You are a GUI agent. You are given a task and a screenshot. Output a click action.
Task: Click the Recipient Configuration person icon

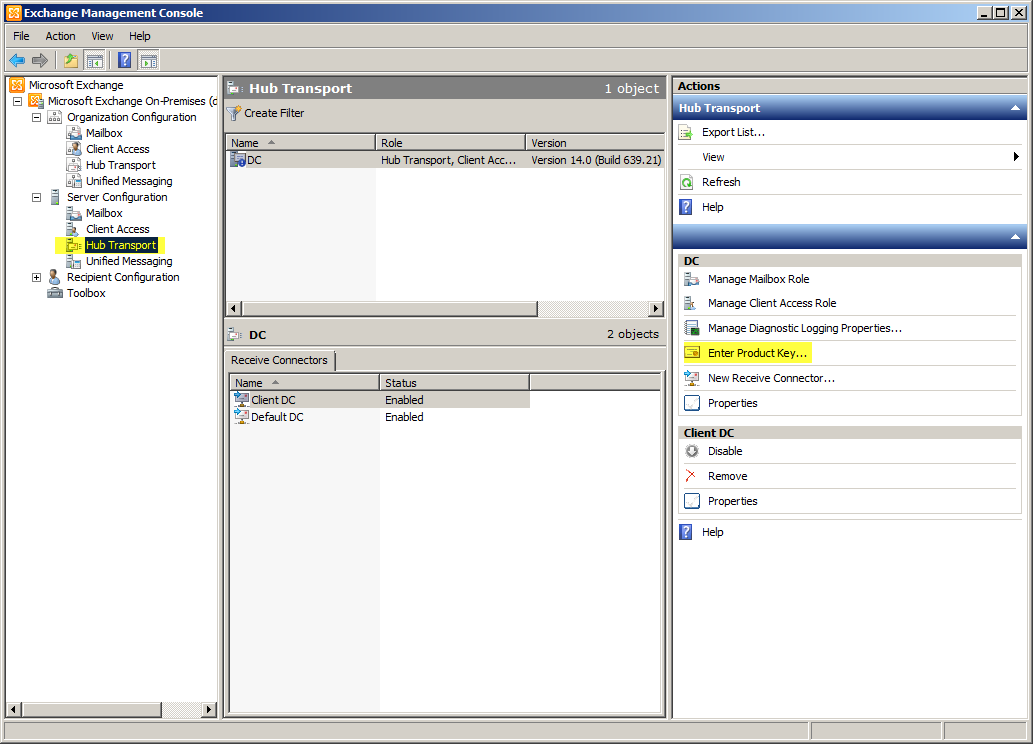click(x=55, y=277)
